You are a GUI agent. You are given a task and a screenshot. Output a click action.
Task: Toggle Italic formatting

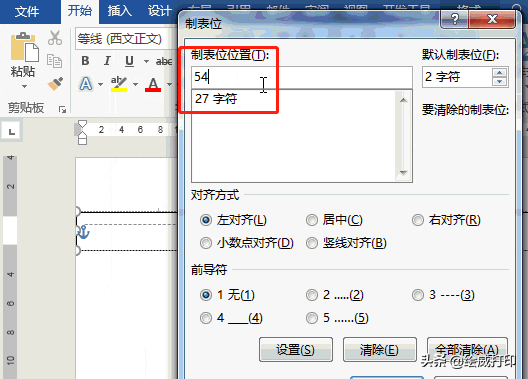point(107,61)
